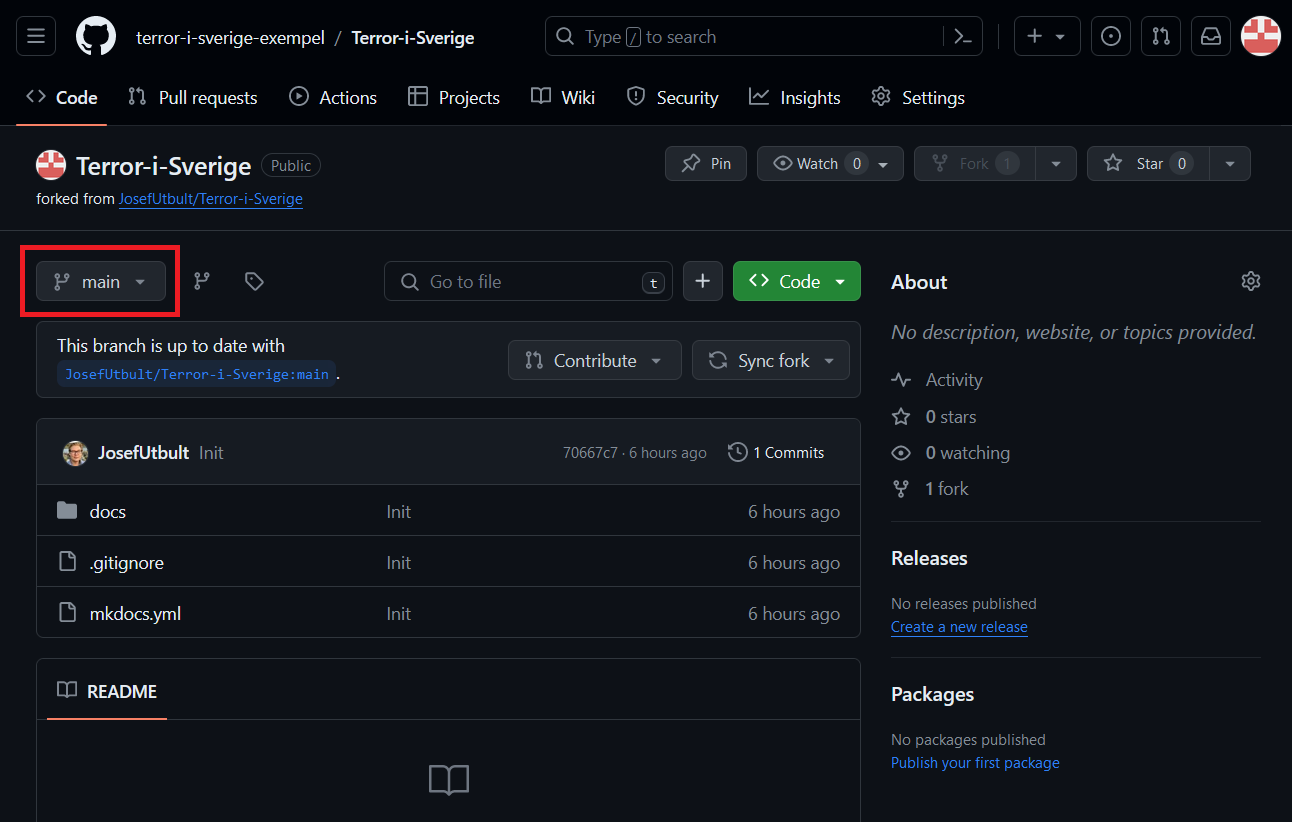Screen dimensions: 1292x822
Task: Open docs row Init commit message
Action: point(399,511)
